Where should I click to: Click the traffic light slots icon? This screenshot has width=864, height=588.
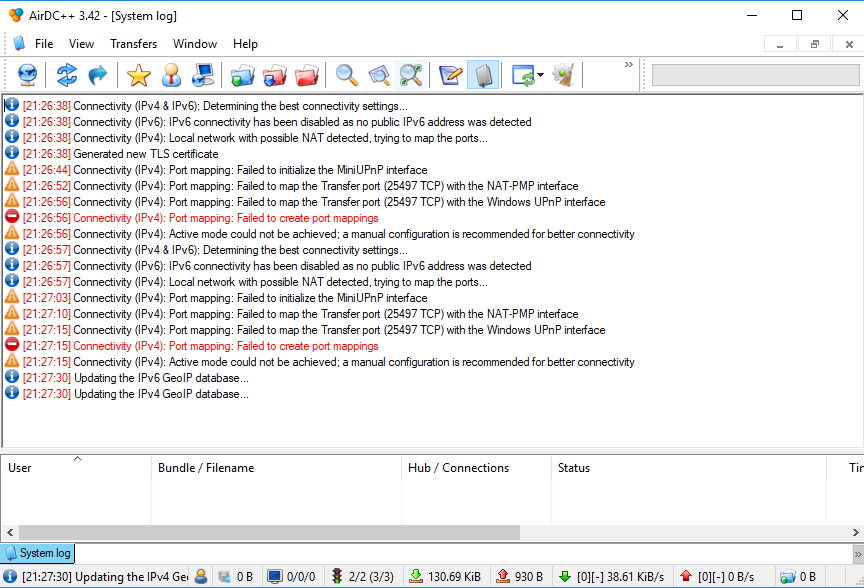tap(337, 576)
